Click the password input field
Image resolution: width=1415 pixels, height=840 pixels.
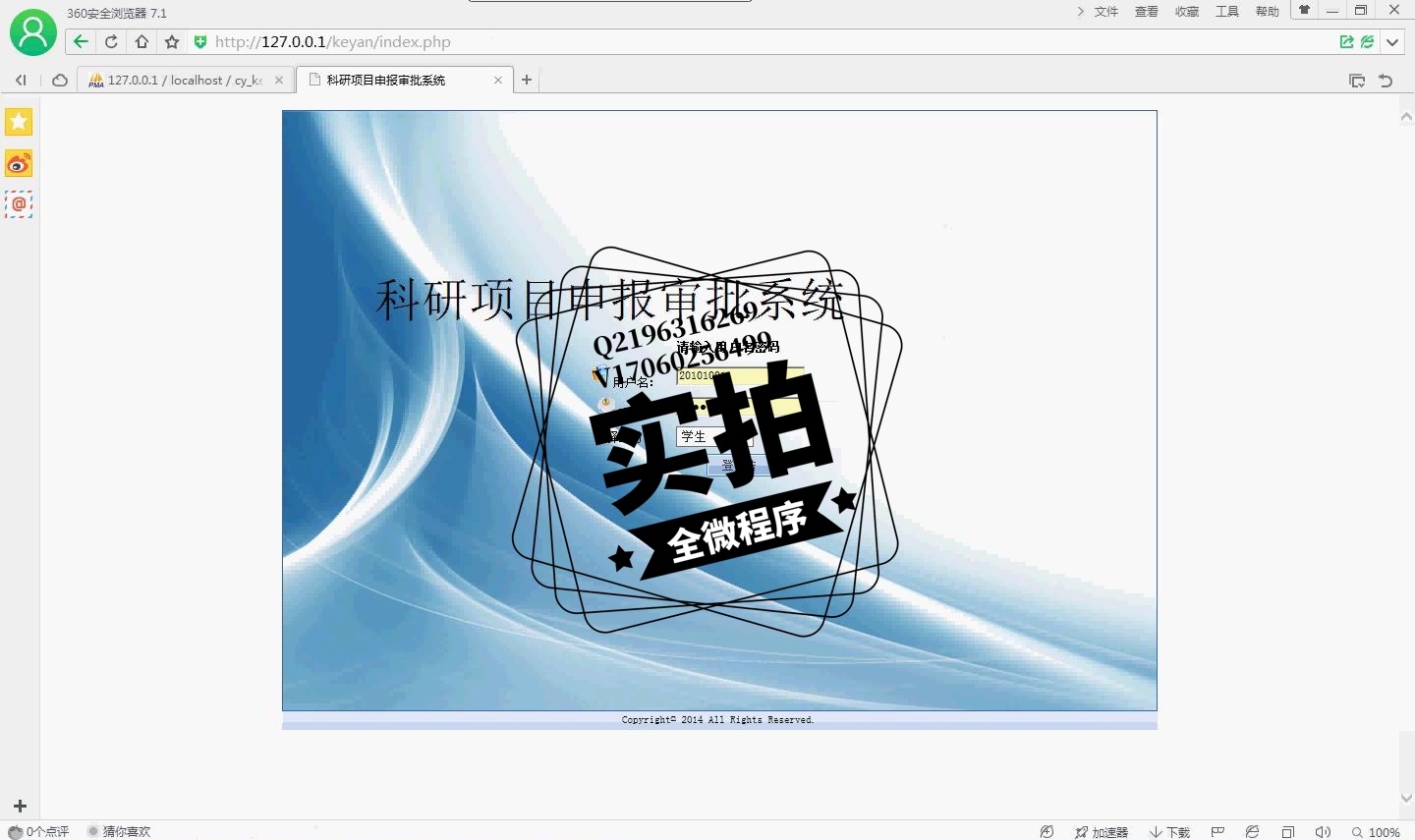tap(740, 406)
